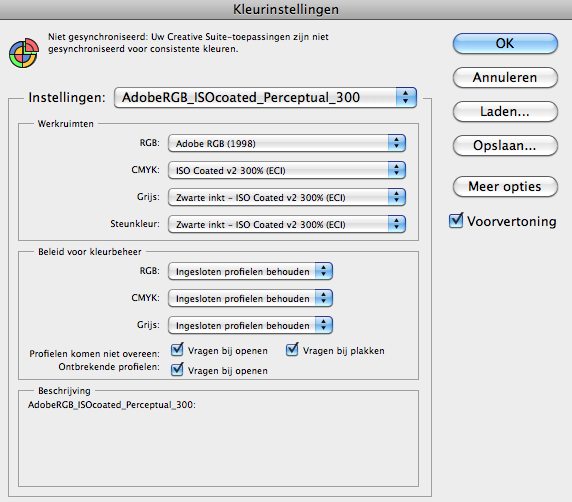Image resolution: width=572 pixels, height=502 pixels.
Task: Click the Laden... button
Action: tap(505, 111)
